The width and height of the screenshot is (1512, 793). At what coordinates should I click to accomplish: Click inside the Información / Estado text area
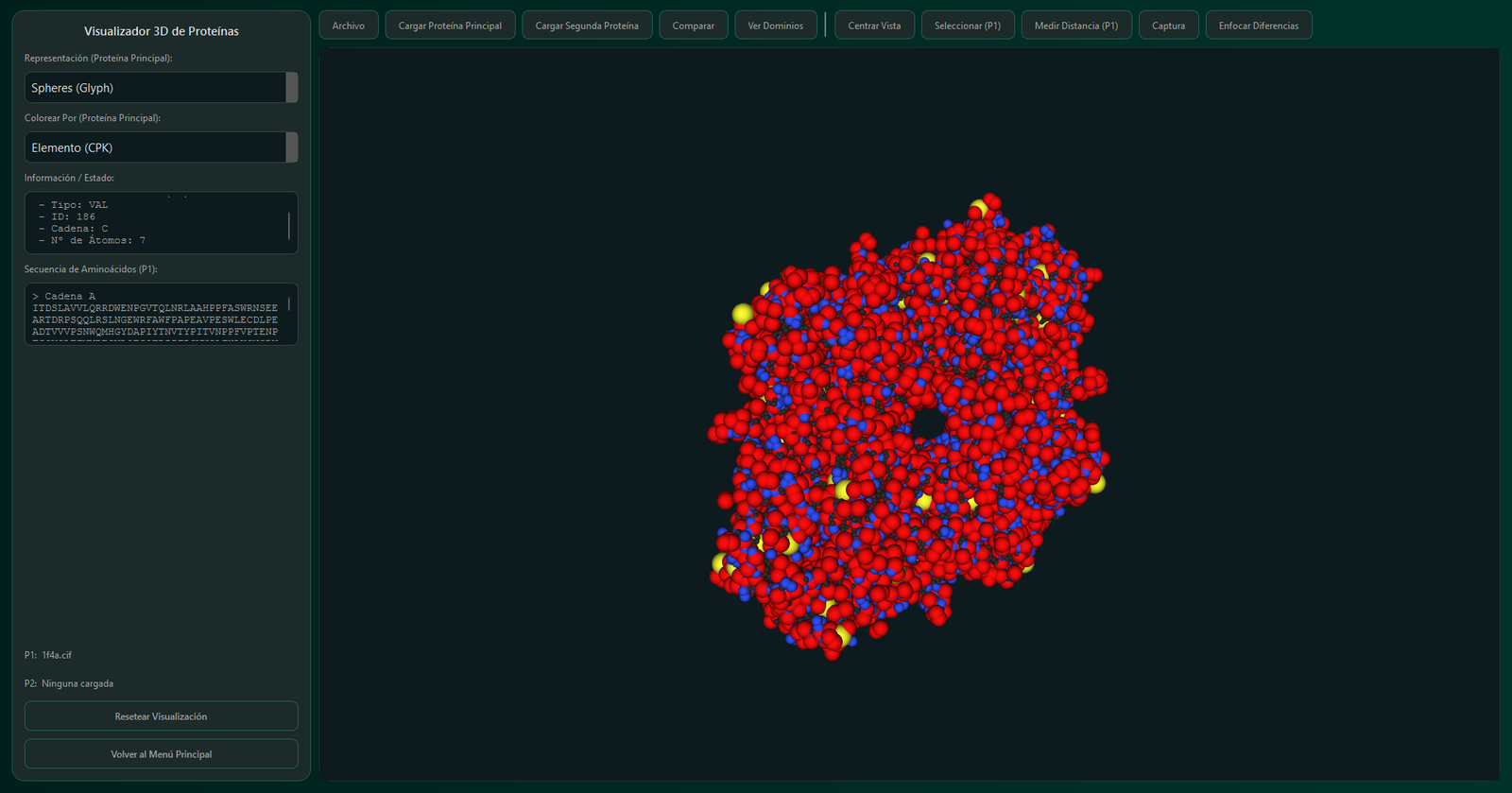156,223
